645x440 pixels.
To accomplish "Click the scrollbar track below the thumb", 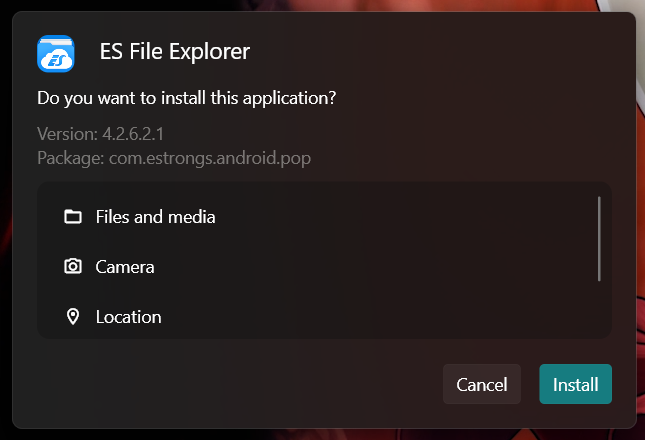I will click(599, 310).
